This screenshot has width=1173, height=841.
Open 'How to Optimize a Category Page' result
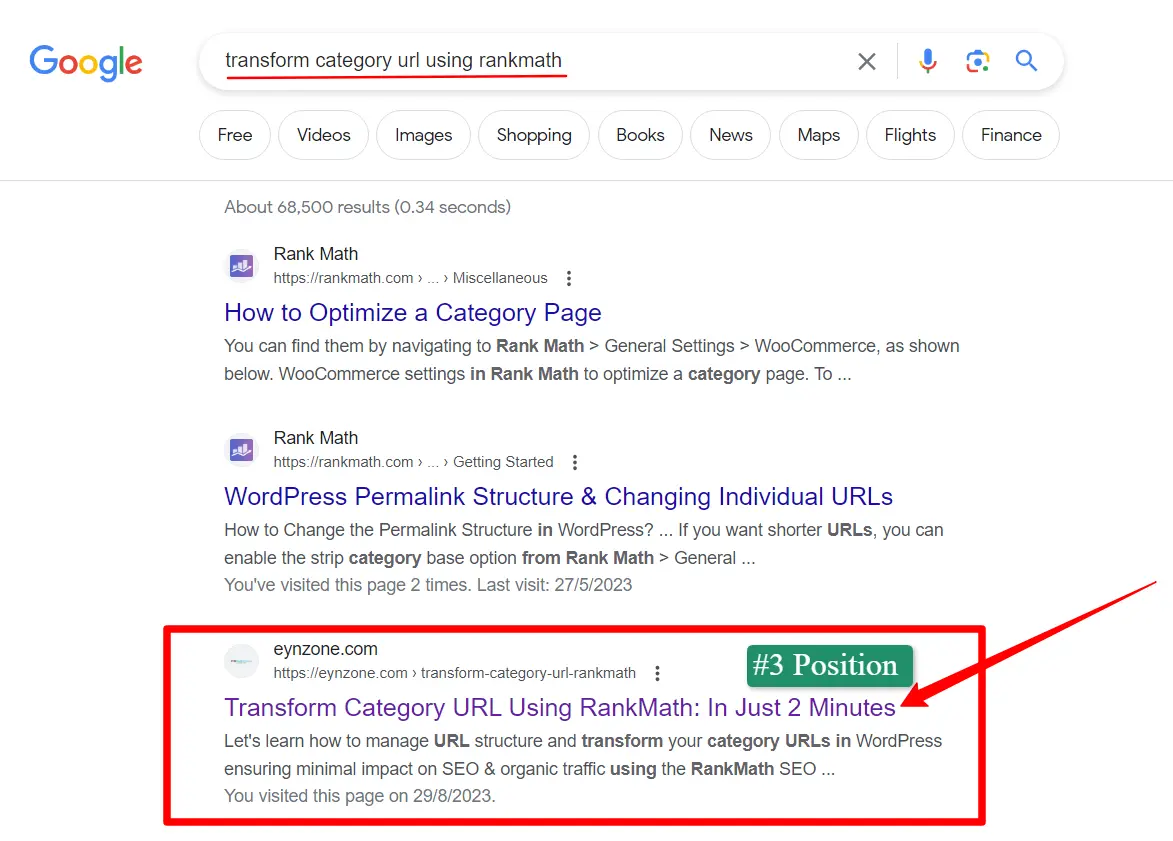(413, 313)
